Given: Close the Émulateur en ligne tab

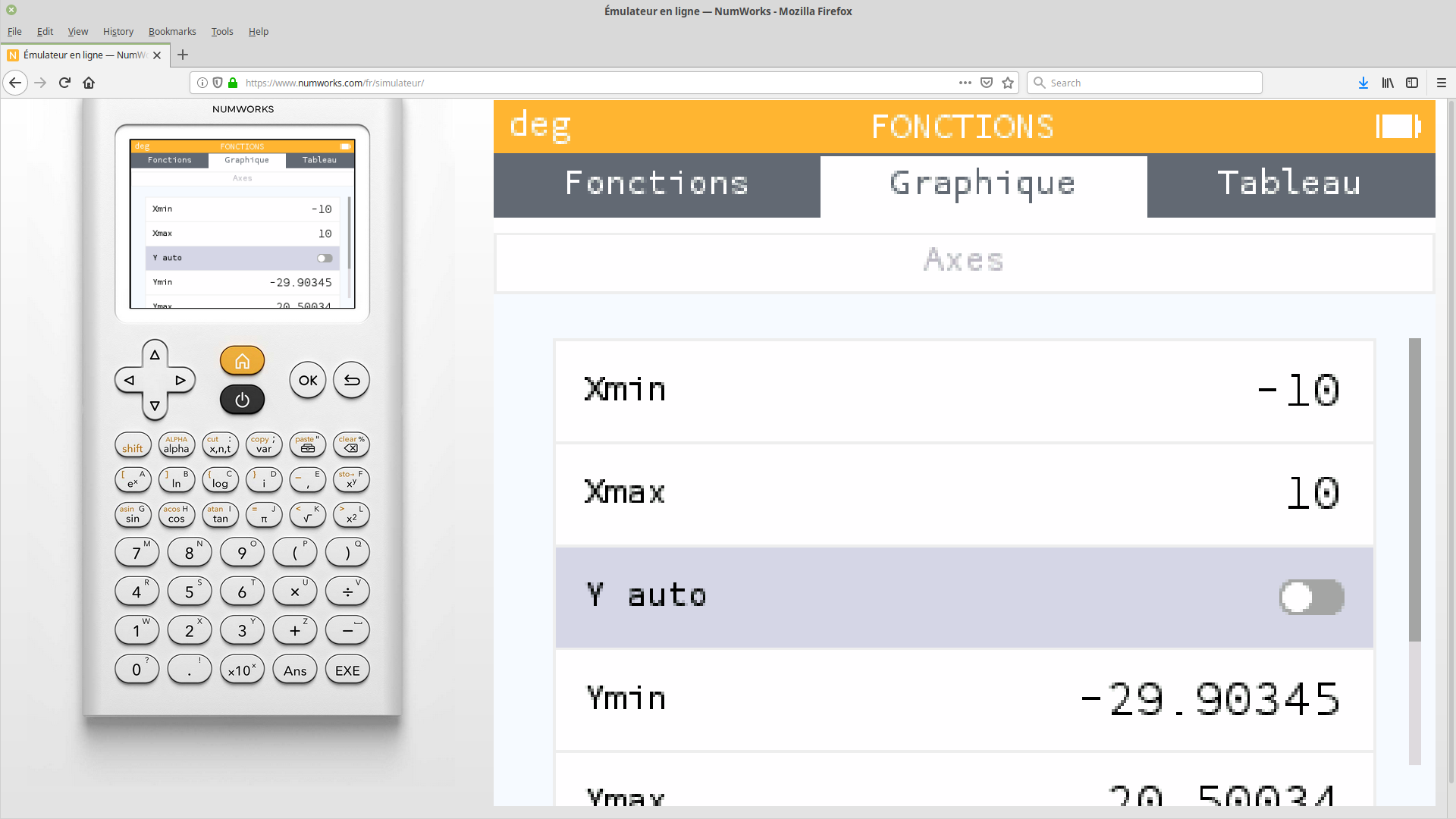Looking at the screenshot, I should click(x=157, y=55).
